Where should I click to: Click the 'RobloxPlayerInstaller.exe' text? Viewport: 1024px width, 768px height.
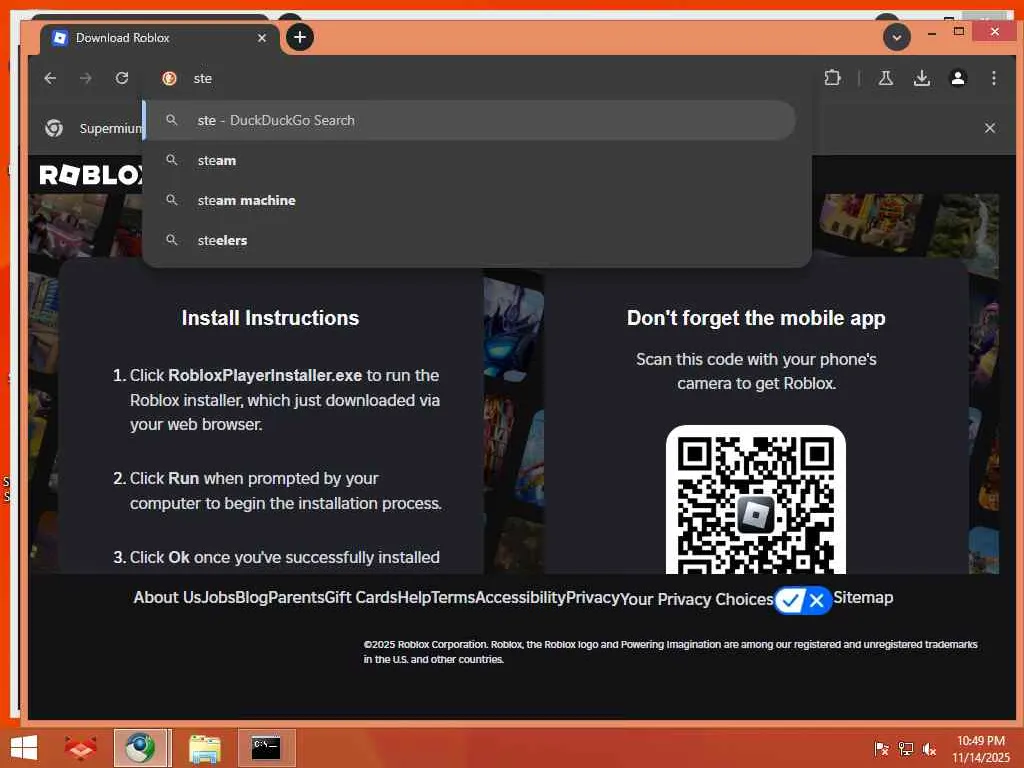pyautogui.click(x=265, y=376)
